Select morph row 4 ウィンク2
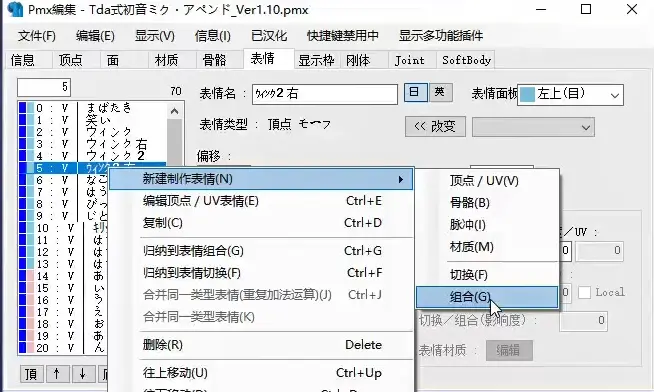654x392 pixels. coord(93,156)
